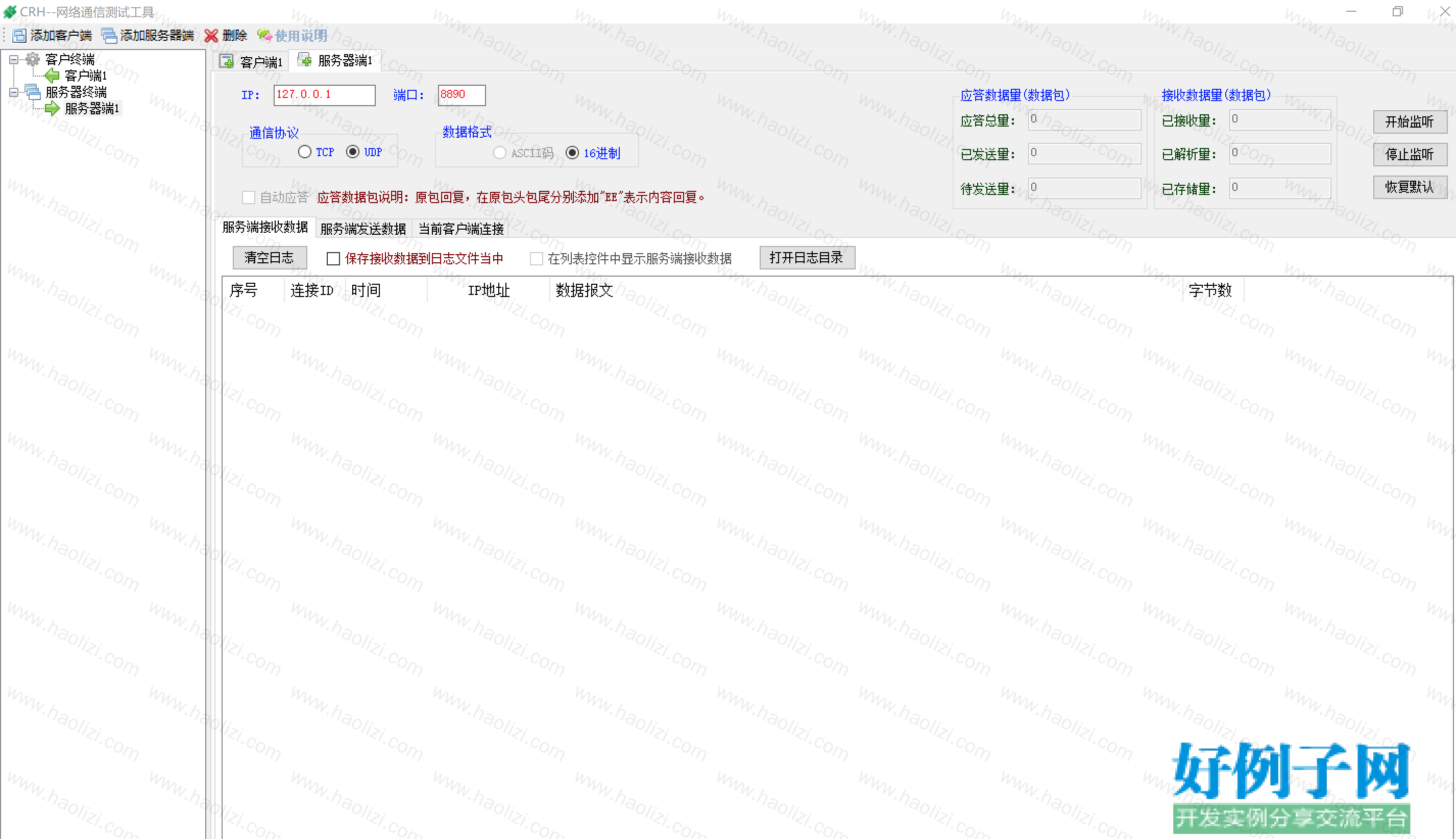This screenshot has width=1456, height=839.
Task: Click the 端口 port input field
Action: click(x=462, y=95)
